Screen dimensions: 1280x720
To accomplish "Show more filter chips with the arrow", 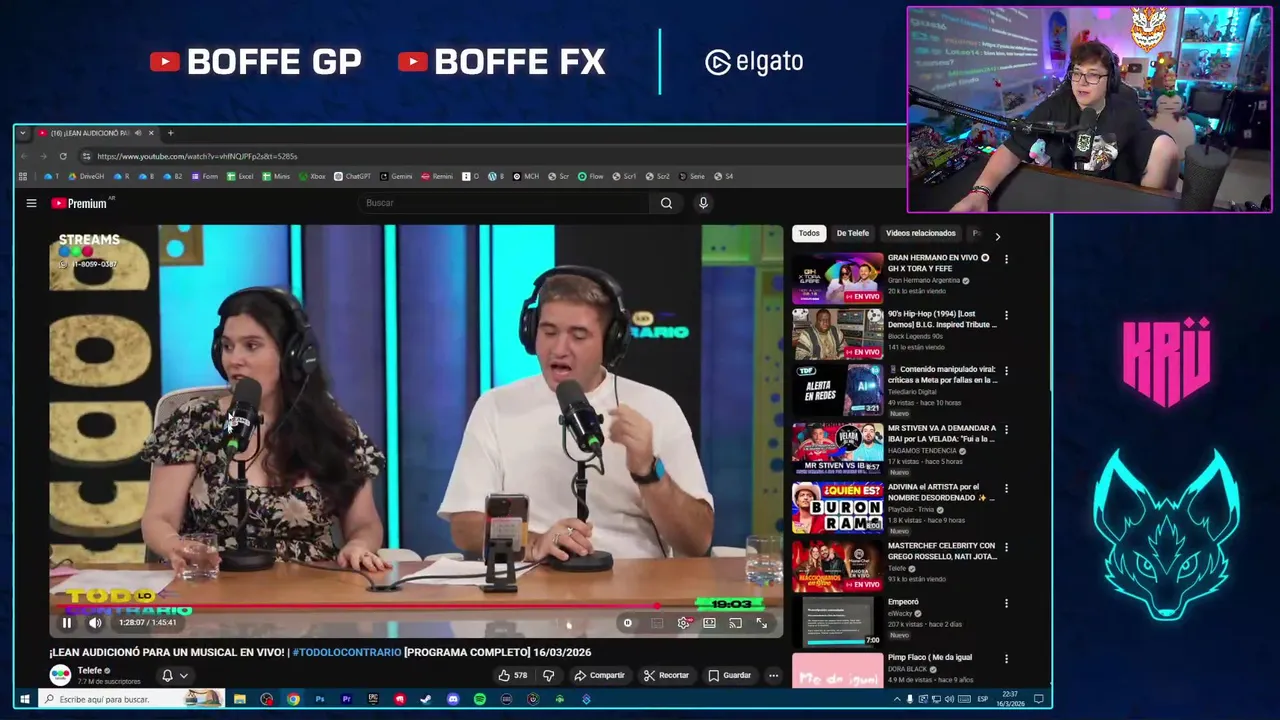I will coord(997,236).
